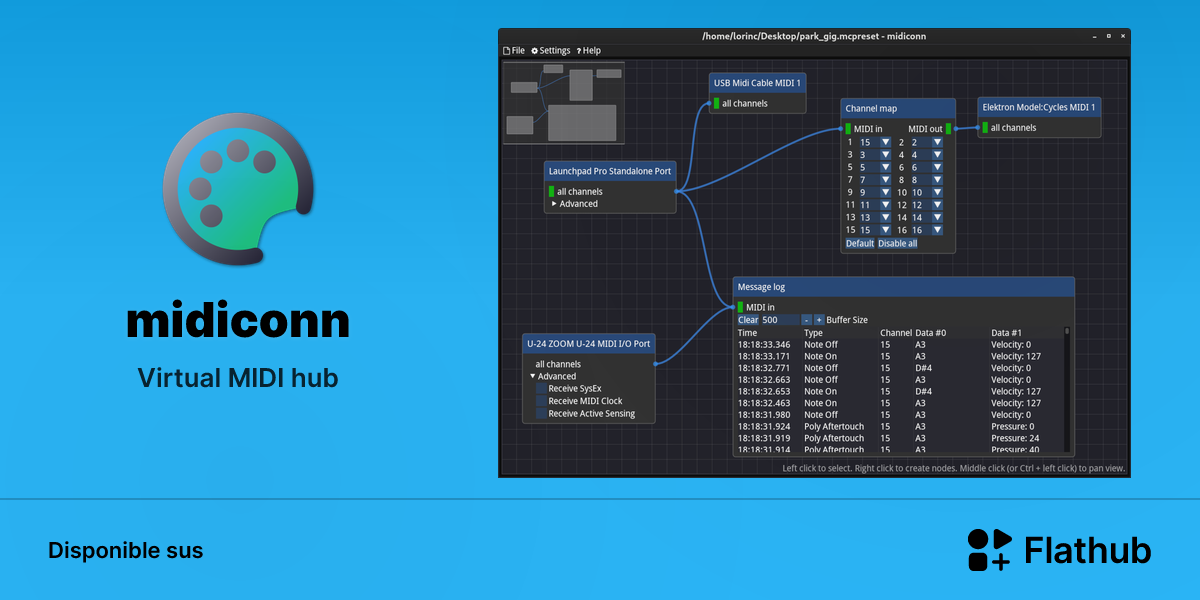Screen dimensions: 1200x600
Task: Click the Flathub wordmark text
Action: [x=1088, y=550]
